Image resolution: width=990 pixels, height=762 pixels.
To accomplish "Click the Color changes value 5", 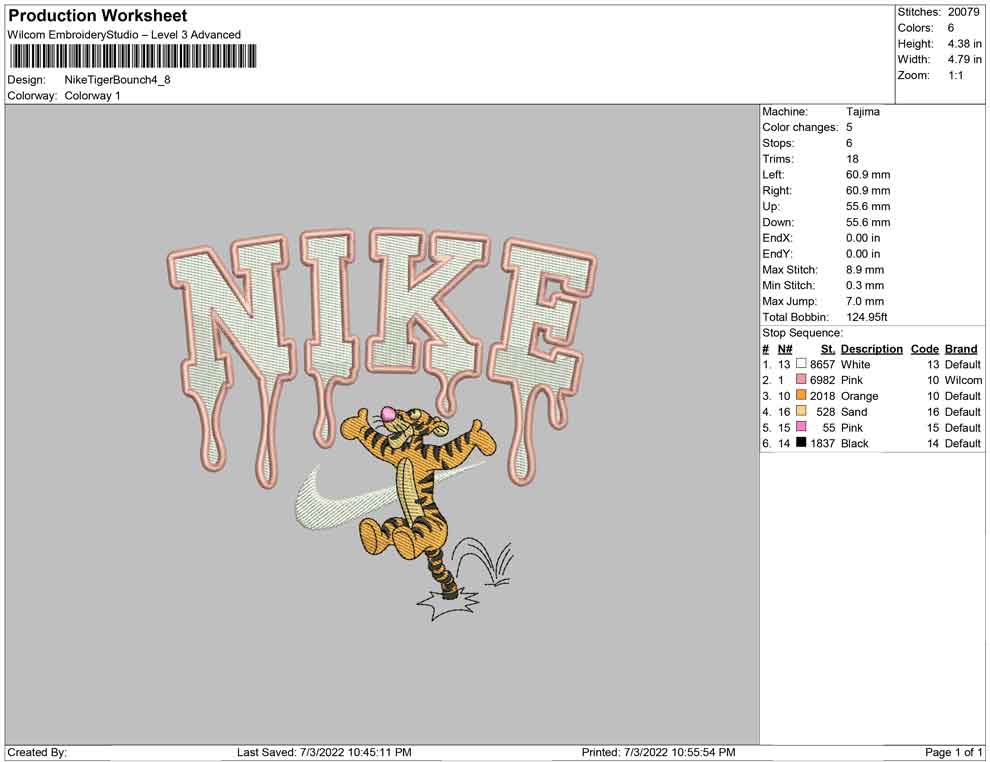I will [849, 127].
